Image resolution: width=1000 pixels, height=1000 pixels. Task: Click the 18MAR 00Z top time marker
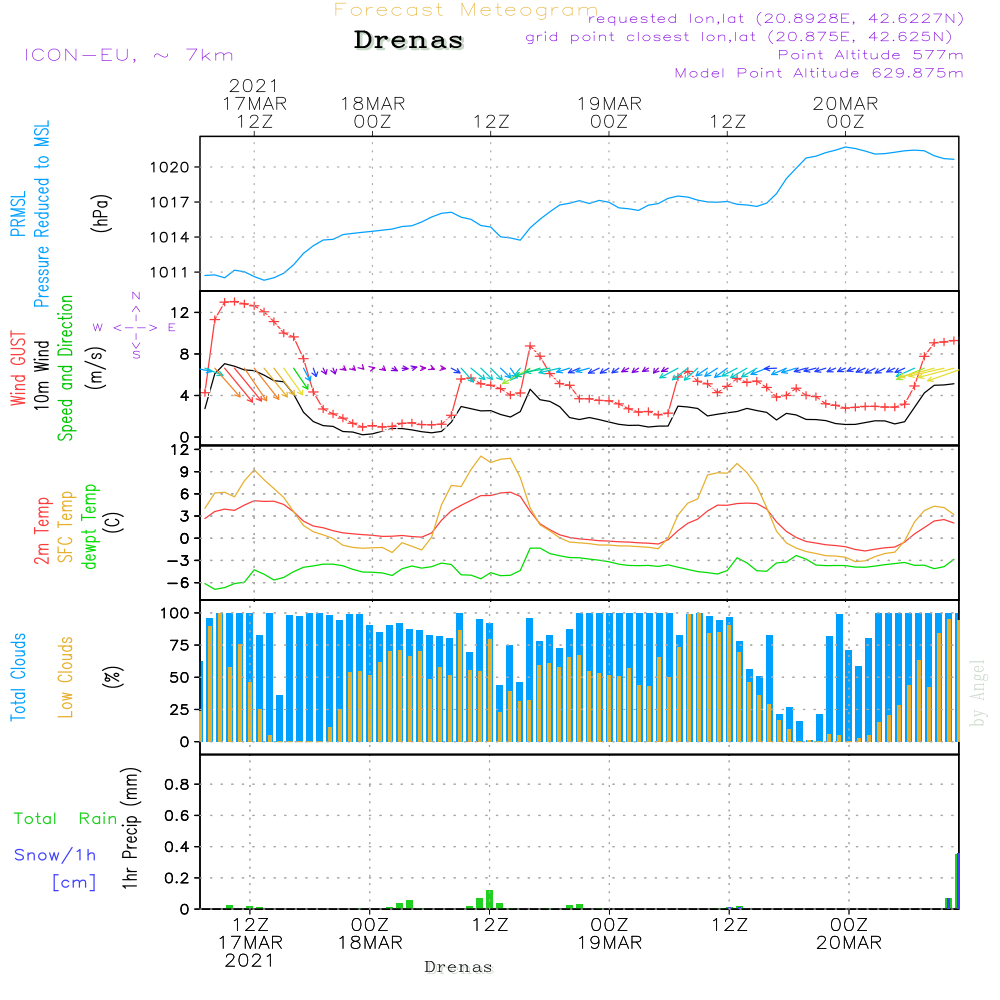[372, 112]
